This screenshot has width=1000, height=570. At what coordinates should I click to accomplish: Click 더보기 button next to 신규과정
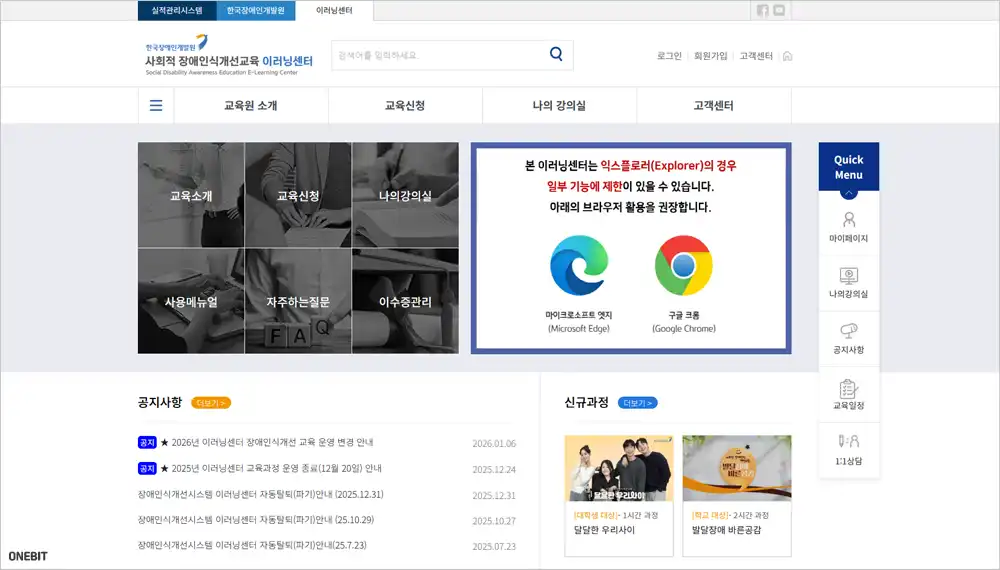pos(638,403)
